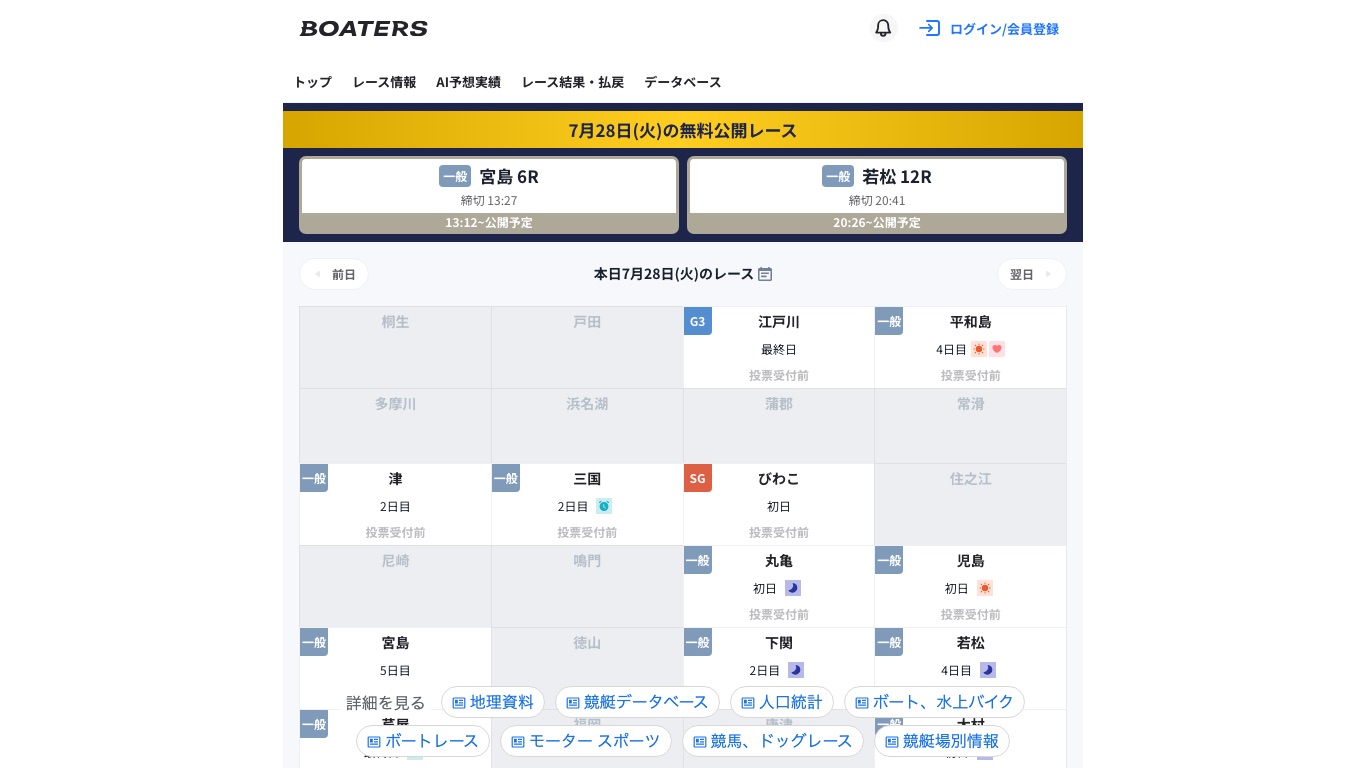Viewport: 1366px width, 768px height.
Task: Click the alarm clock icon in 三国 cell
Action: point(604,506)
